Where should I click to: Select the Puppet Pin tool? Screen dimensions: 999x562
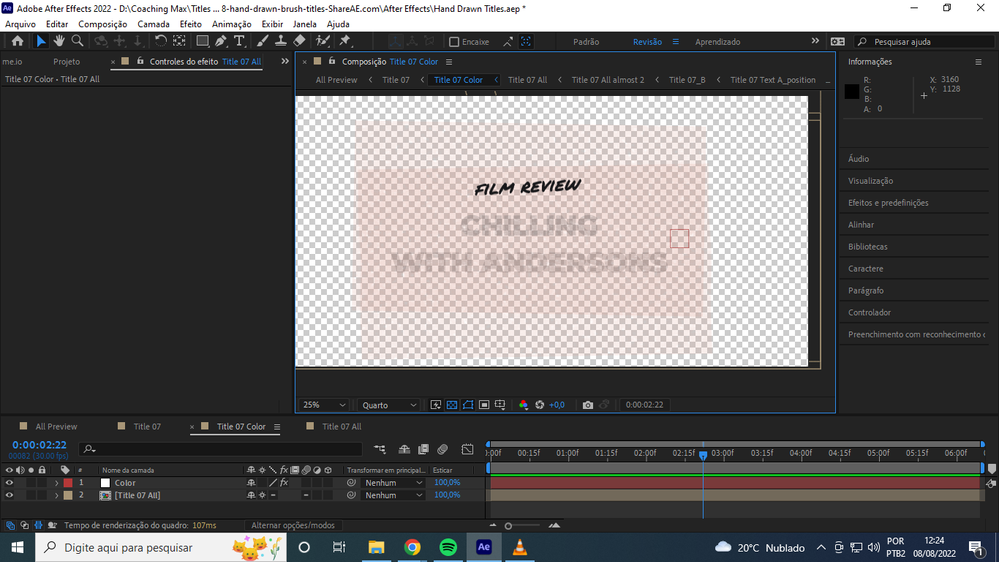[345, 41]
